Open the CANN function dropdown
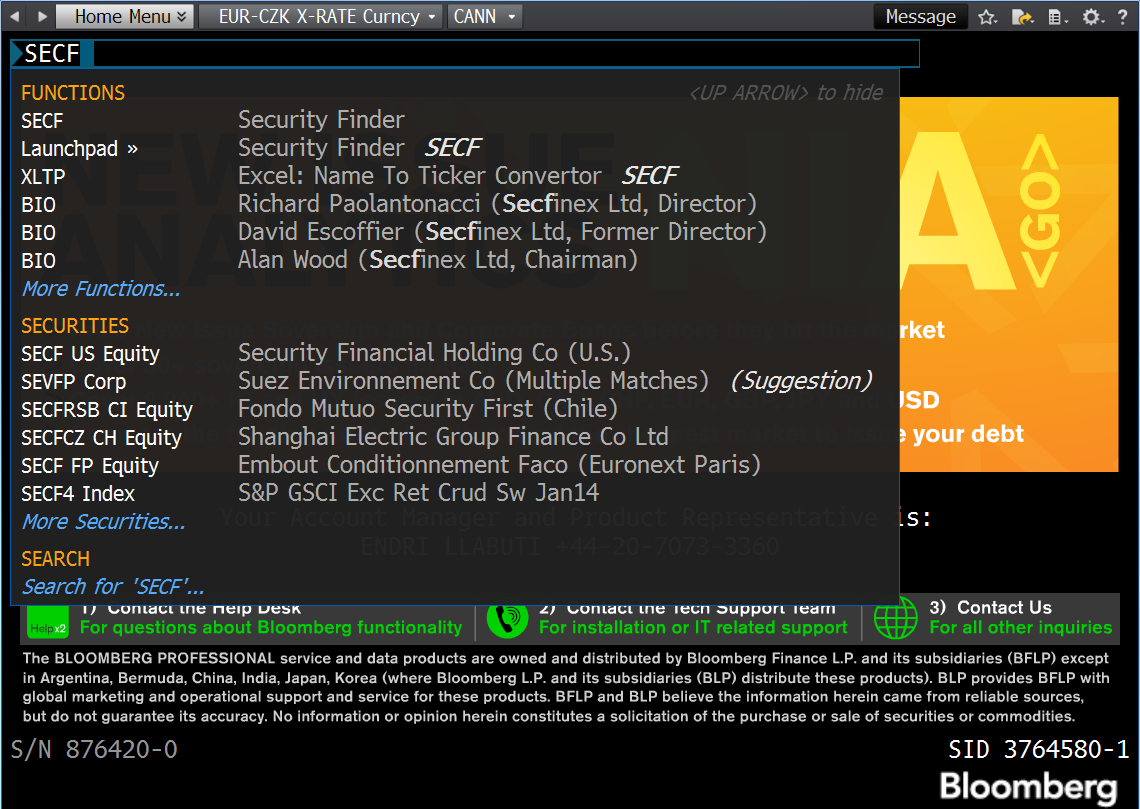The height and width of the screenshot is (809, 1140). click(485, 16)
